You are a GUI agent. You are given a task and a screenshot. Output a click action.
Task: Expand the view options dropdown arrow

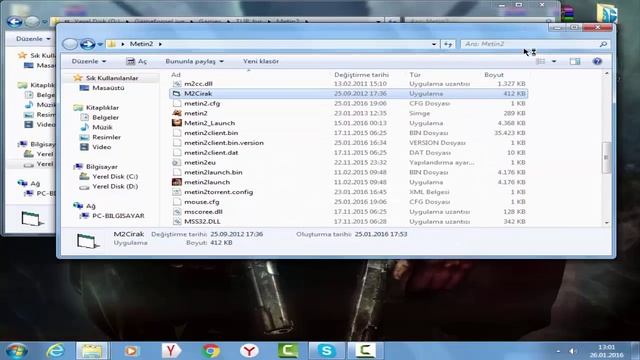(554, 61)
